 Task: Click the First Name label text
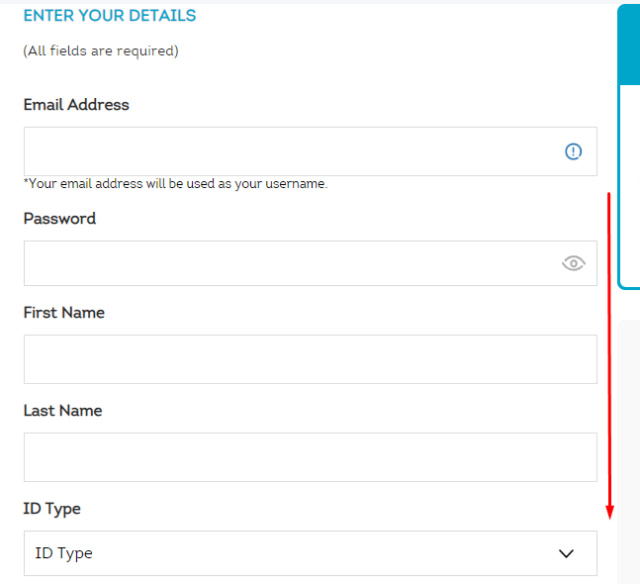tap(64, 313)
